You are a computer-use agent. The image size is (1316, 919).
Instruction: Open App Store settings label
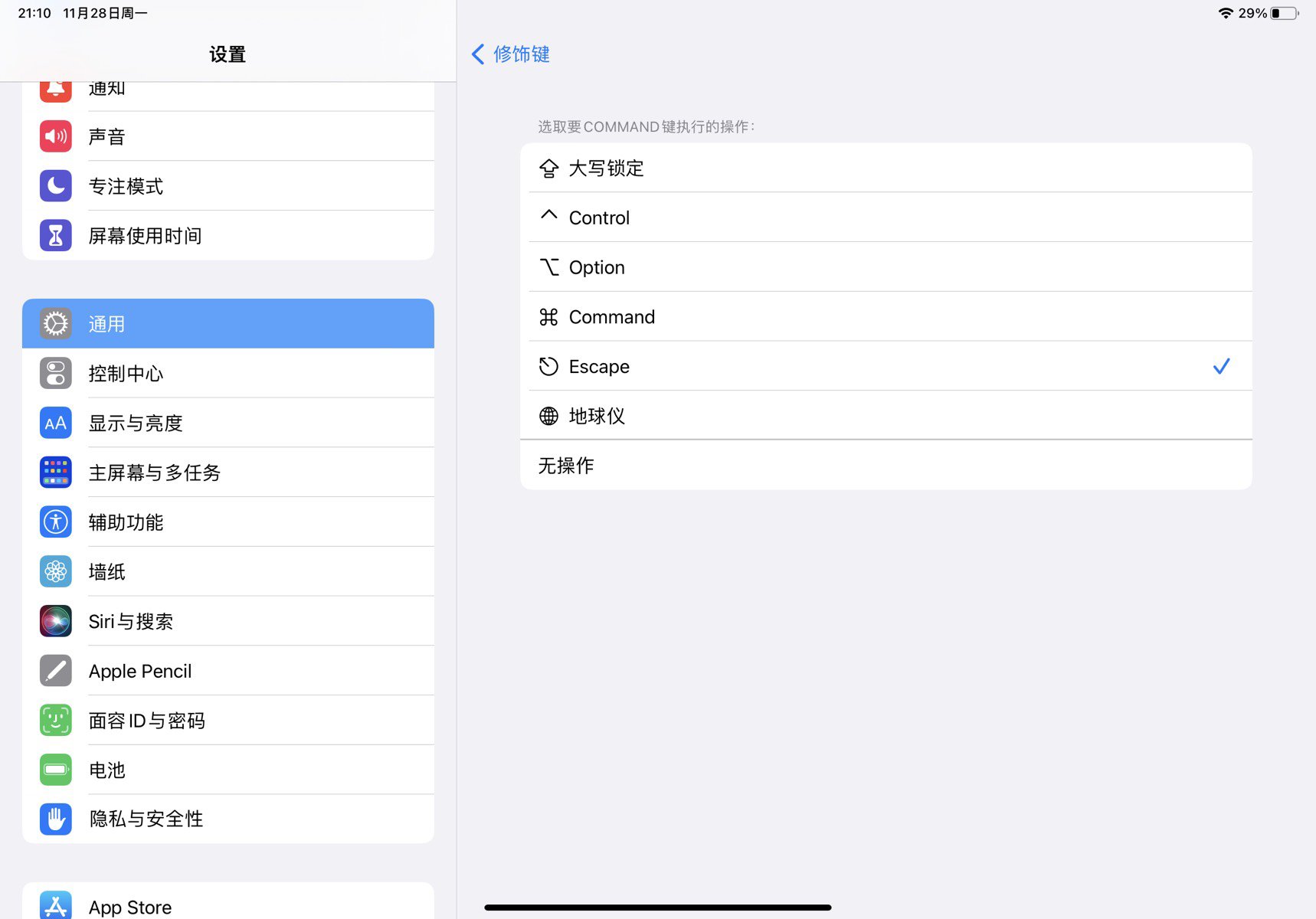pyautogui.click(x=130, y=908)
